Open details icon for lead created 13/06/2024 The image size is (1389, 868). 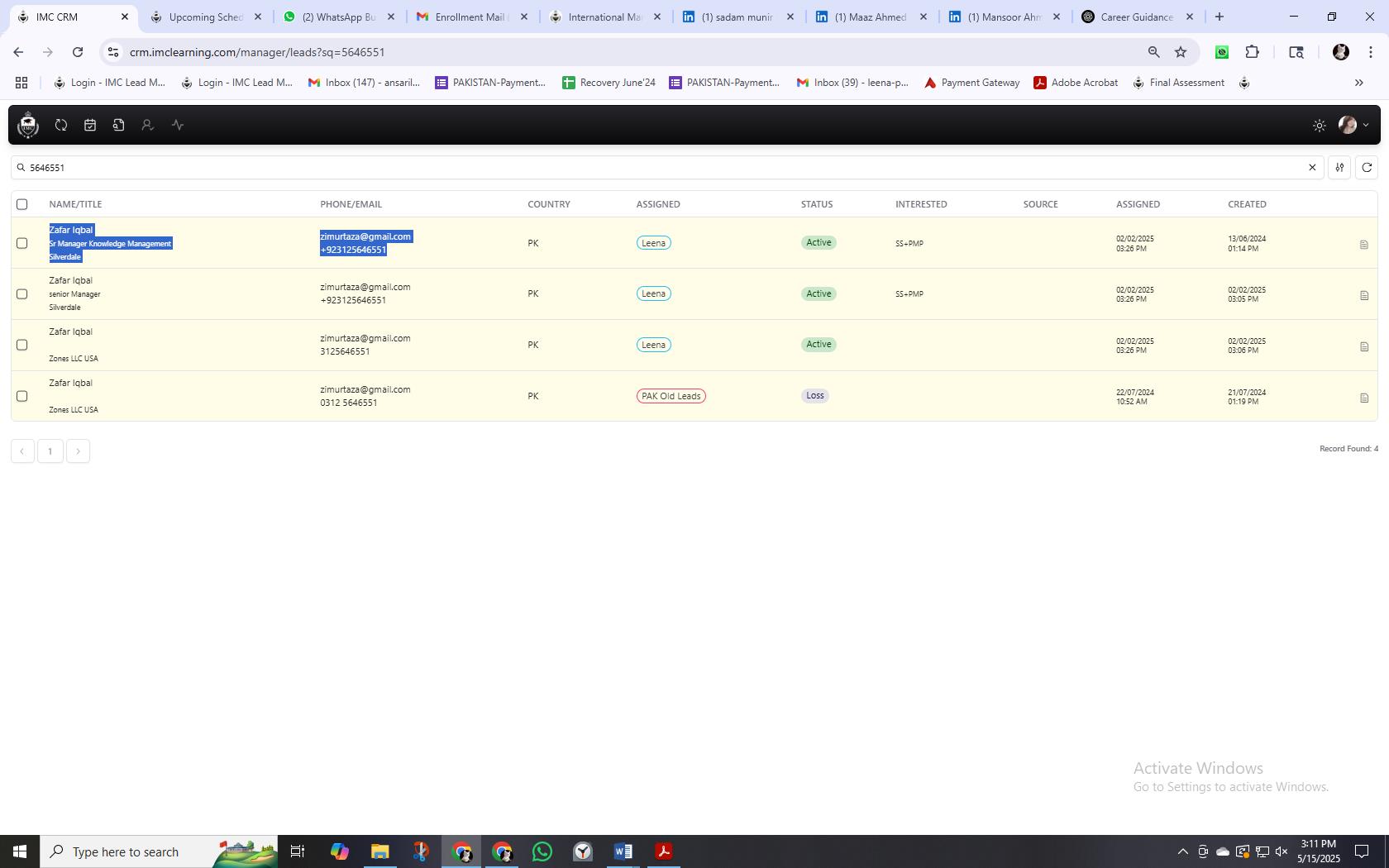1364,245
